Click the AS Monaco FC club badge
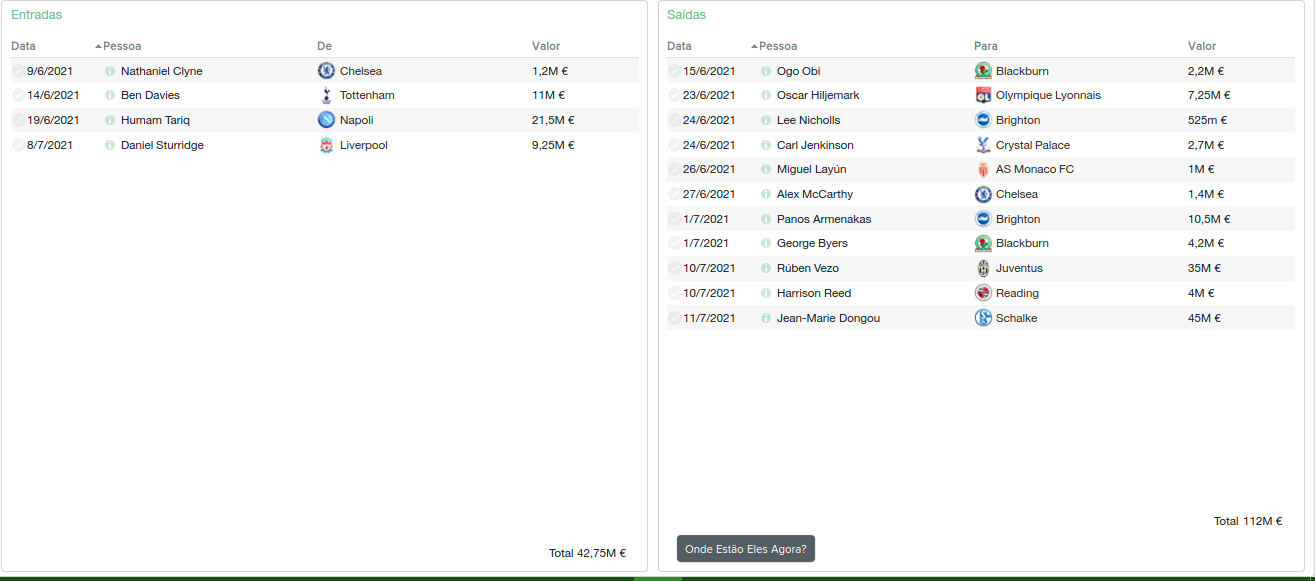Viewport: 1315px width, 581px height. coord(983,169)
